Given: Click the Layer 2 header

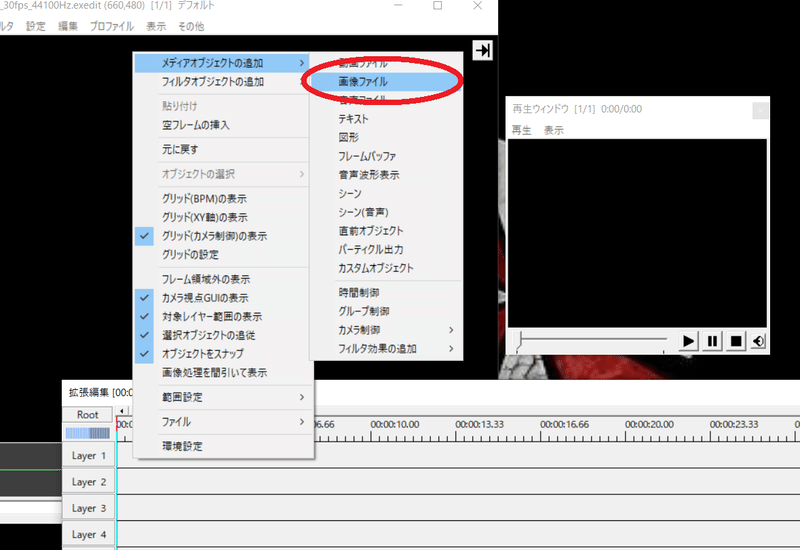Looking at the screenshot, I should 89,482.
